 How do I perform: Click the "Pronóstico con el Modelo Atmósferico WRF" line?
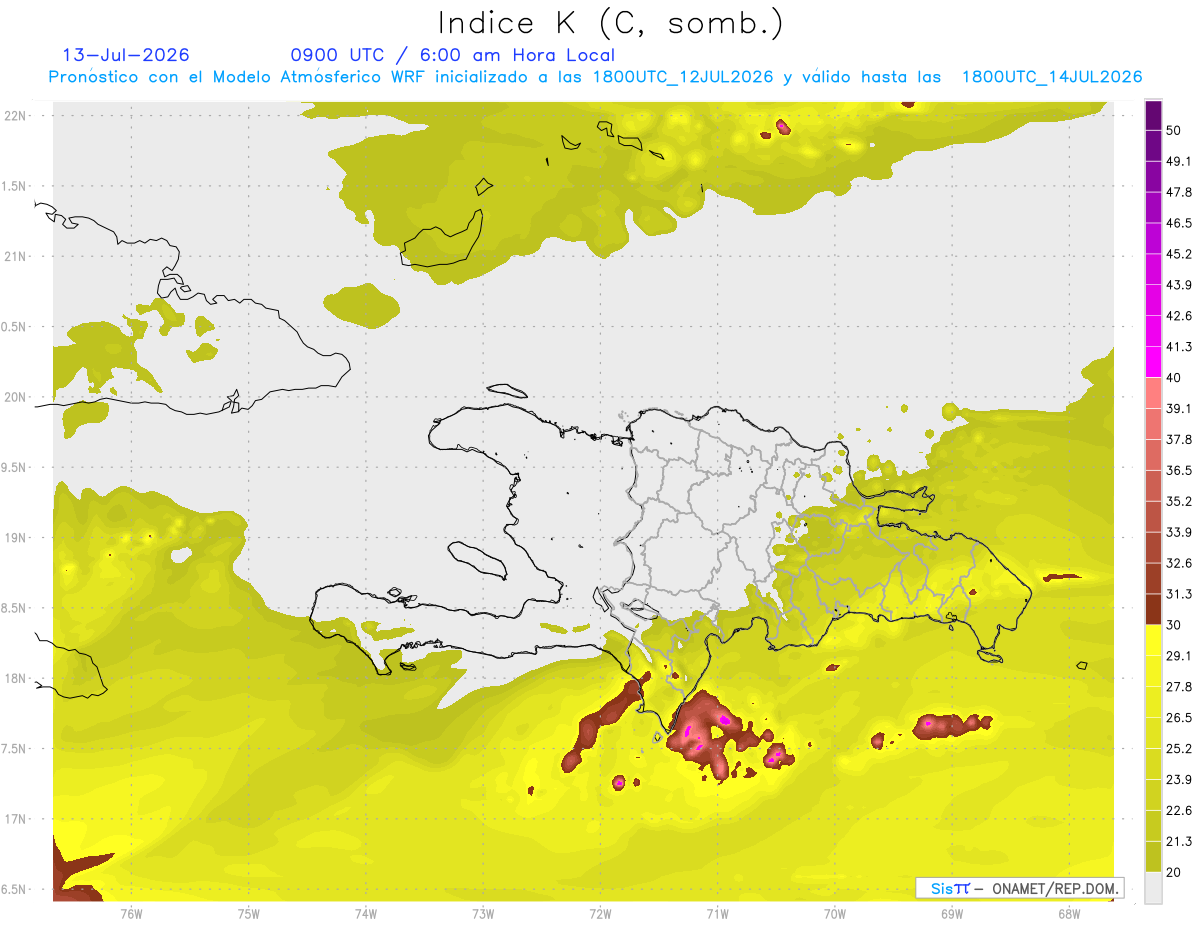(x=595, y=77)
